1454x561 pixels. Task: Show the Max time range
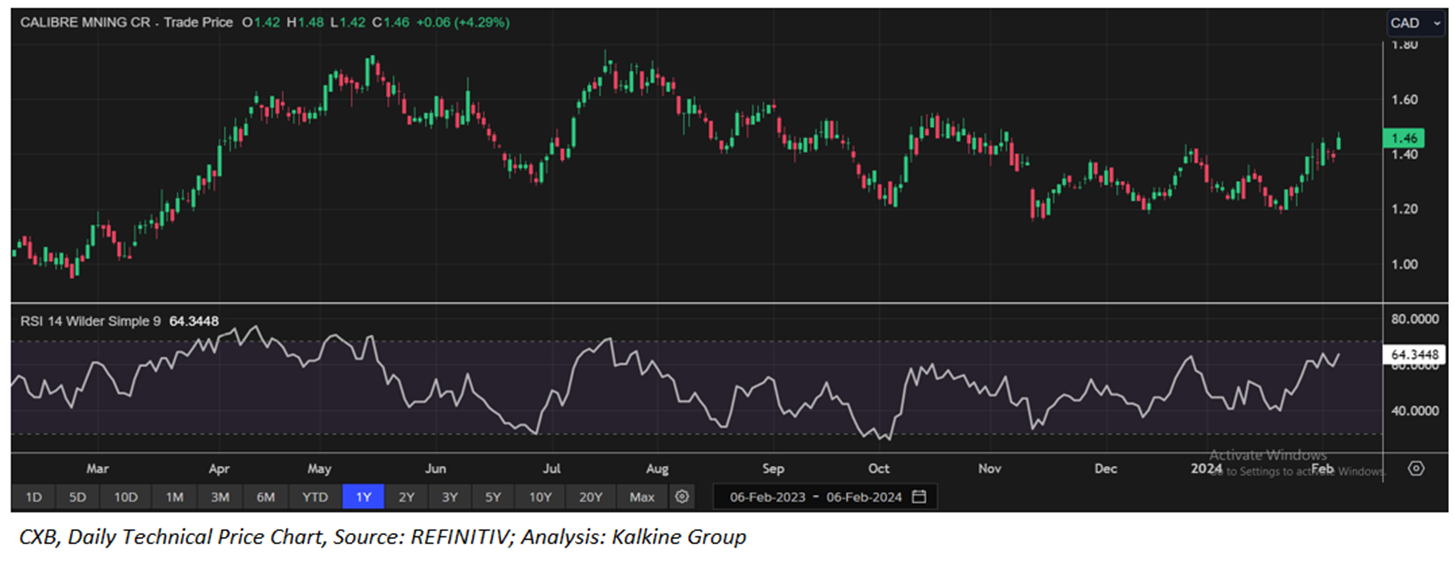click(642, 497)
